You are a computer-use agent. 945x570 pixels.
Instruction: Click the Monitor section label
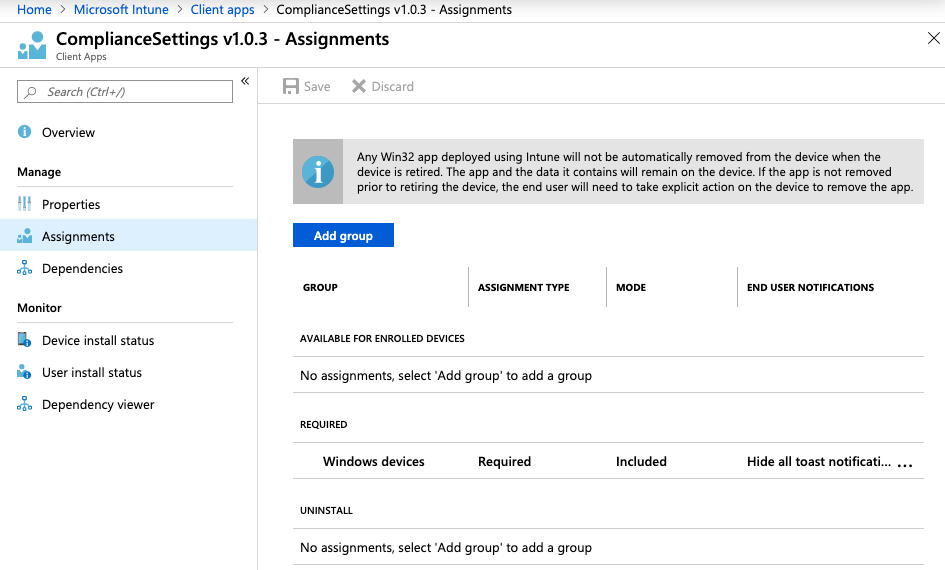click(39, 308)
